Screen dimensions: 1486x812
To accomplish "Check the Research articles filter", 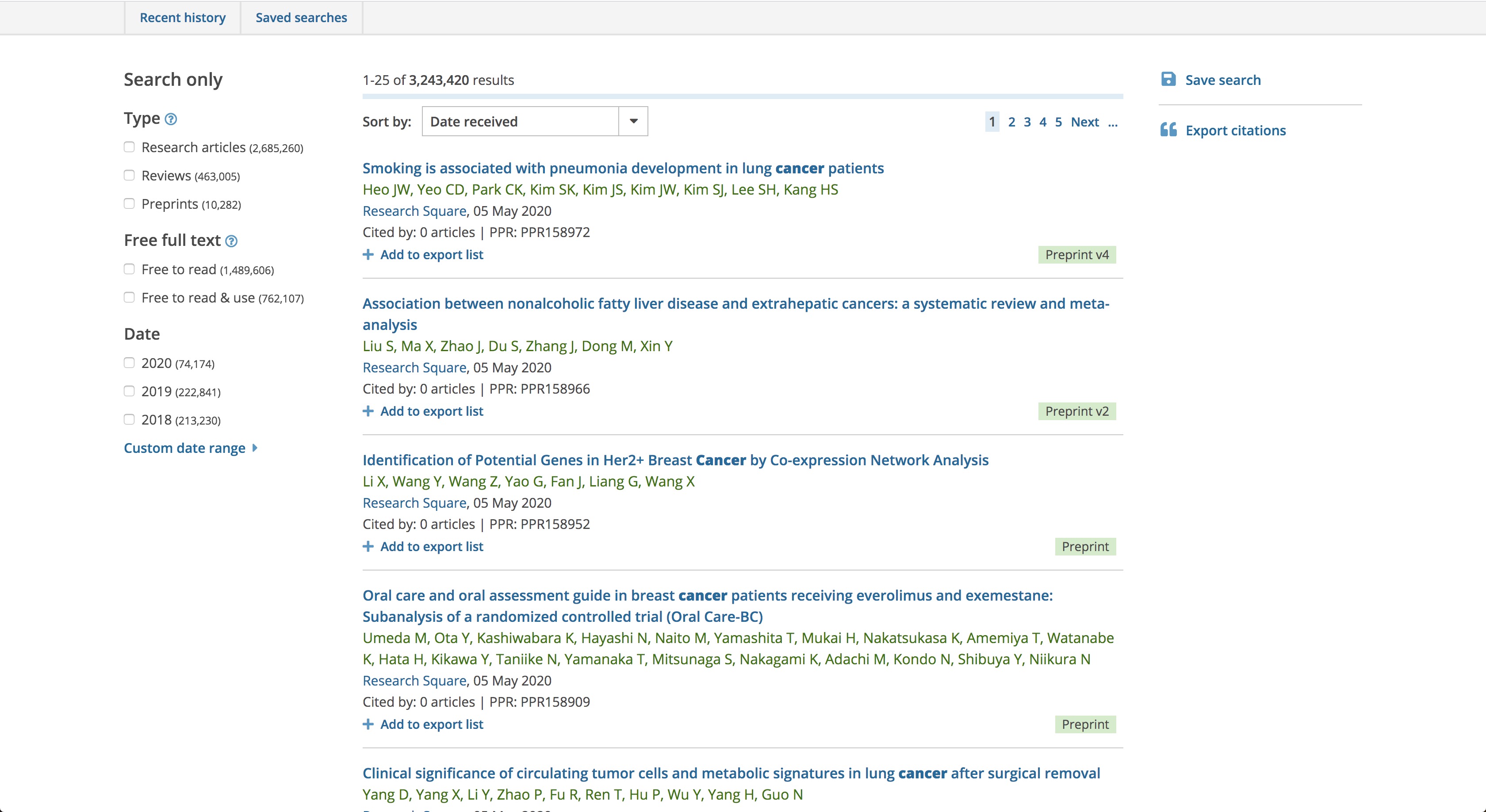I will [x=129, y=147].
